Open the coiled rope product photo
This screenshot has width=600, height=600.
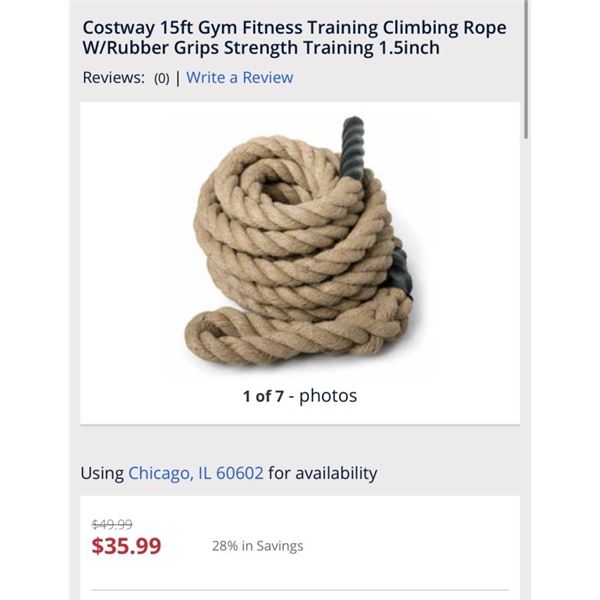pyautogui.click(x=299, y=241)
